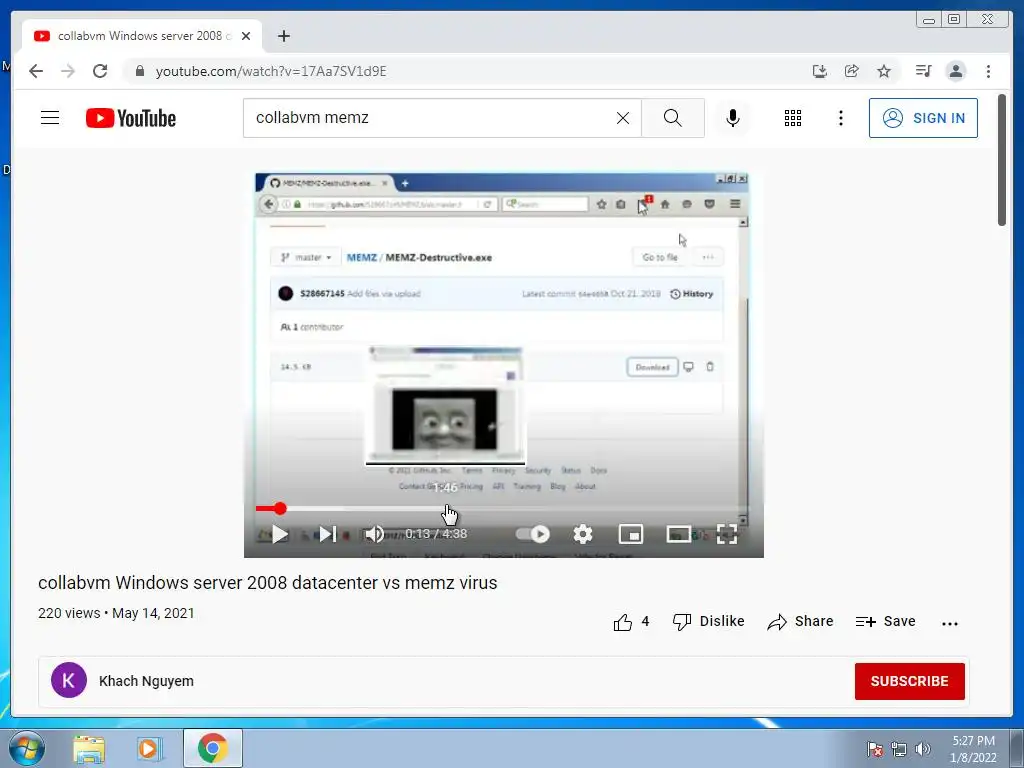Image resolution: width=1024 pixels, height=768 pixels.
Task: Click the youtube.com address bar URL
Action: pos(271,71)
